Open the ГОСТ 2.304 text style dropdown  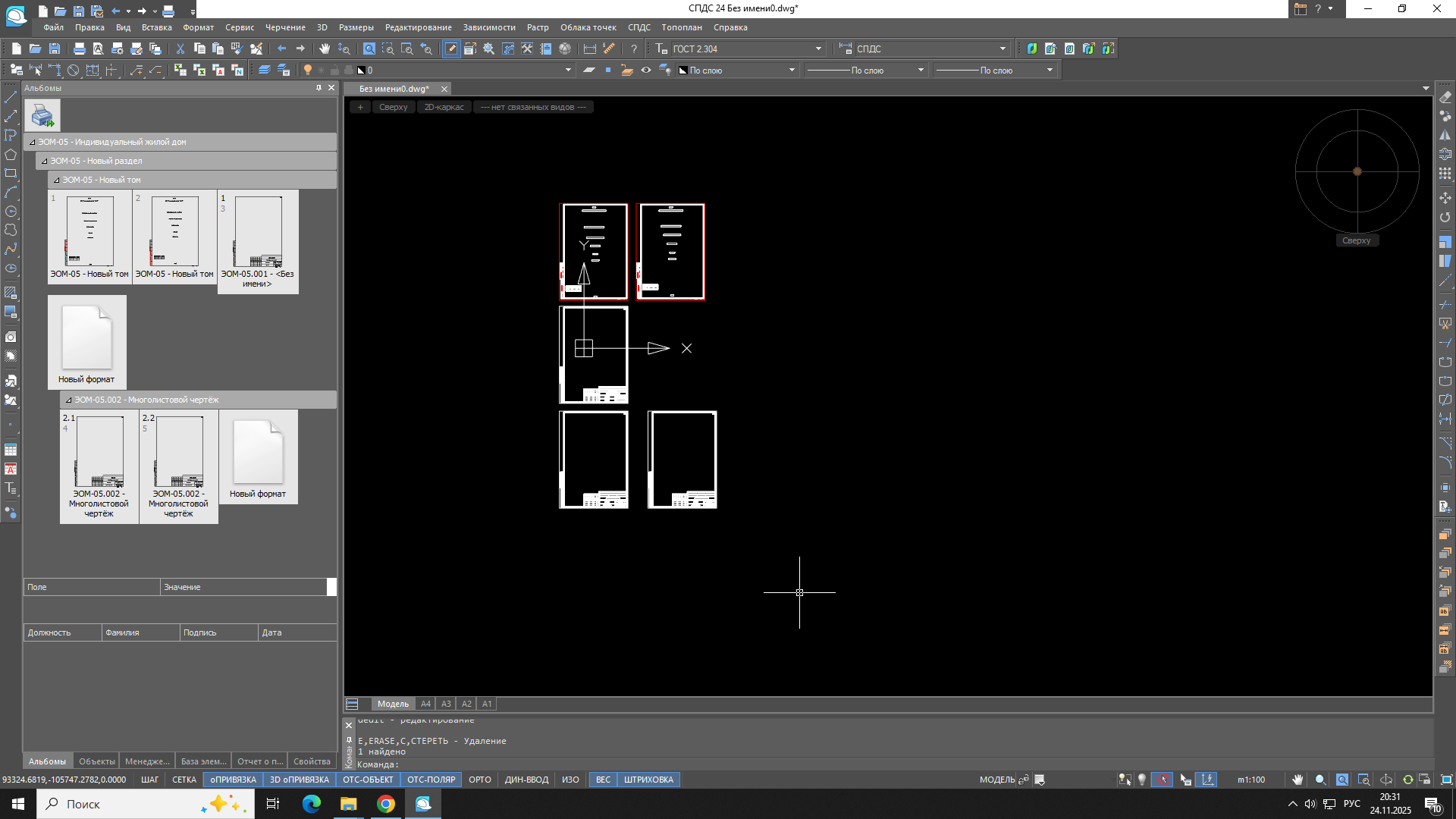818,49
